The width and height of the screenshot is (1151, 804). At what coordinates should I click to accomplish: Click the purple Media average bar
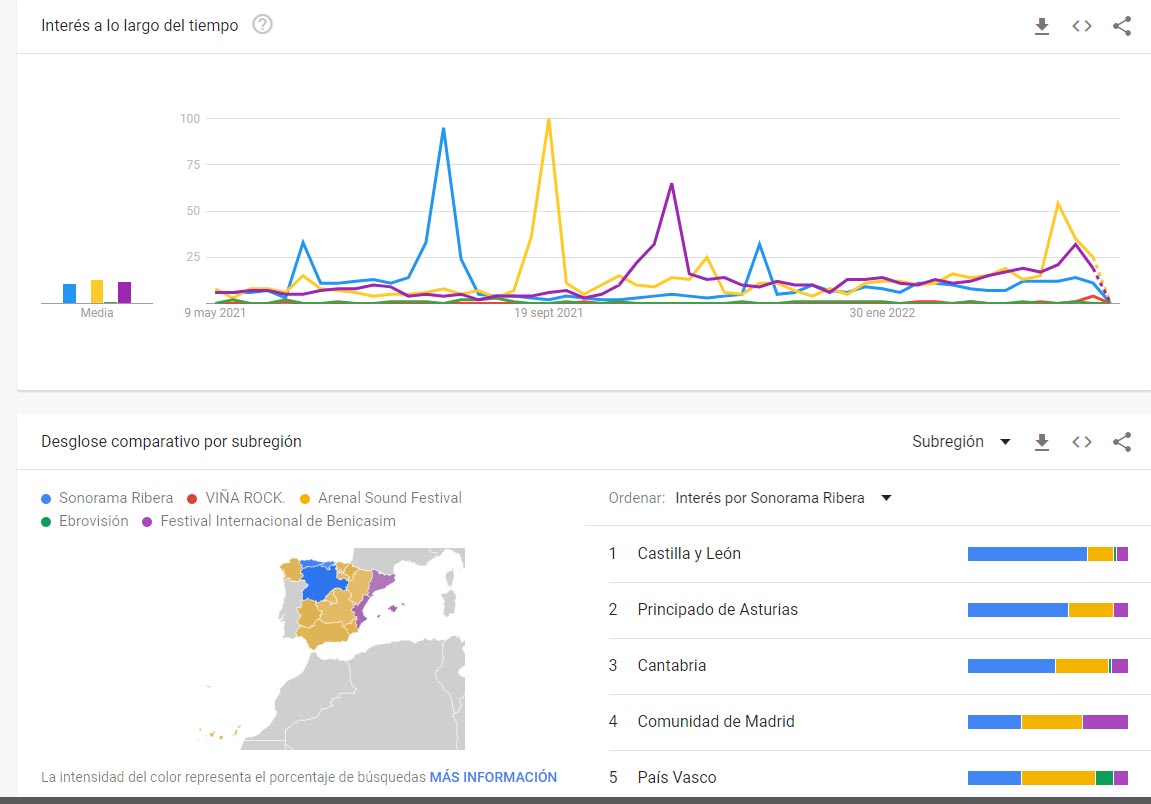[x=124, y=292]
